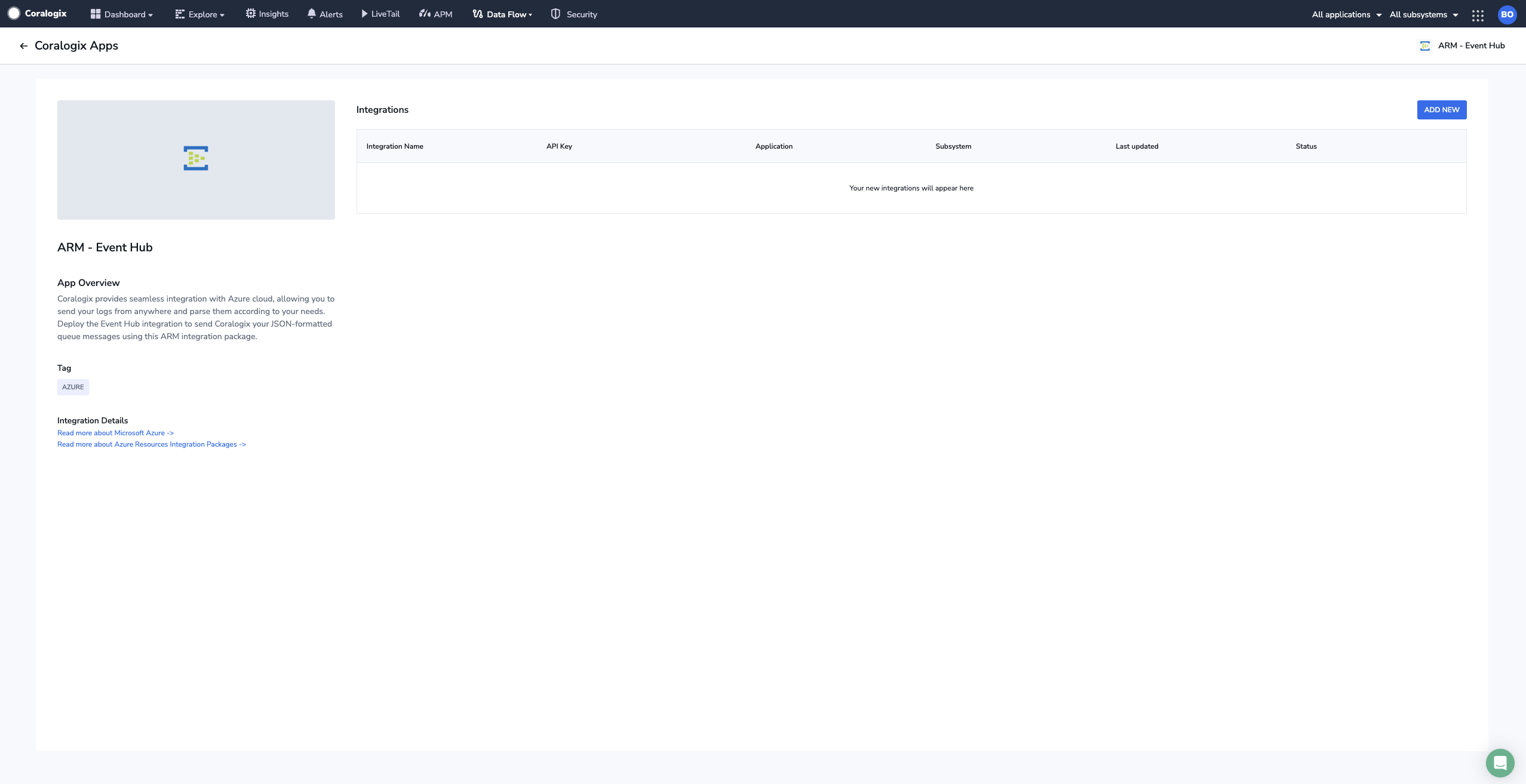1526x784 pixels.
Task: Open LiveTail
Action: 380,14
